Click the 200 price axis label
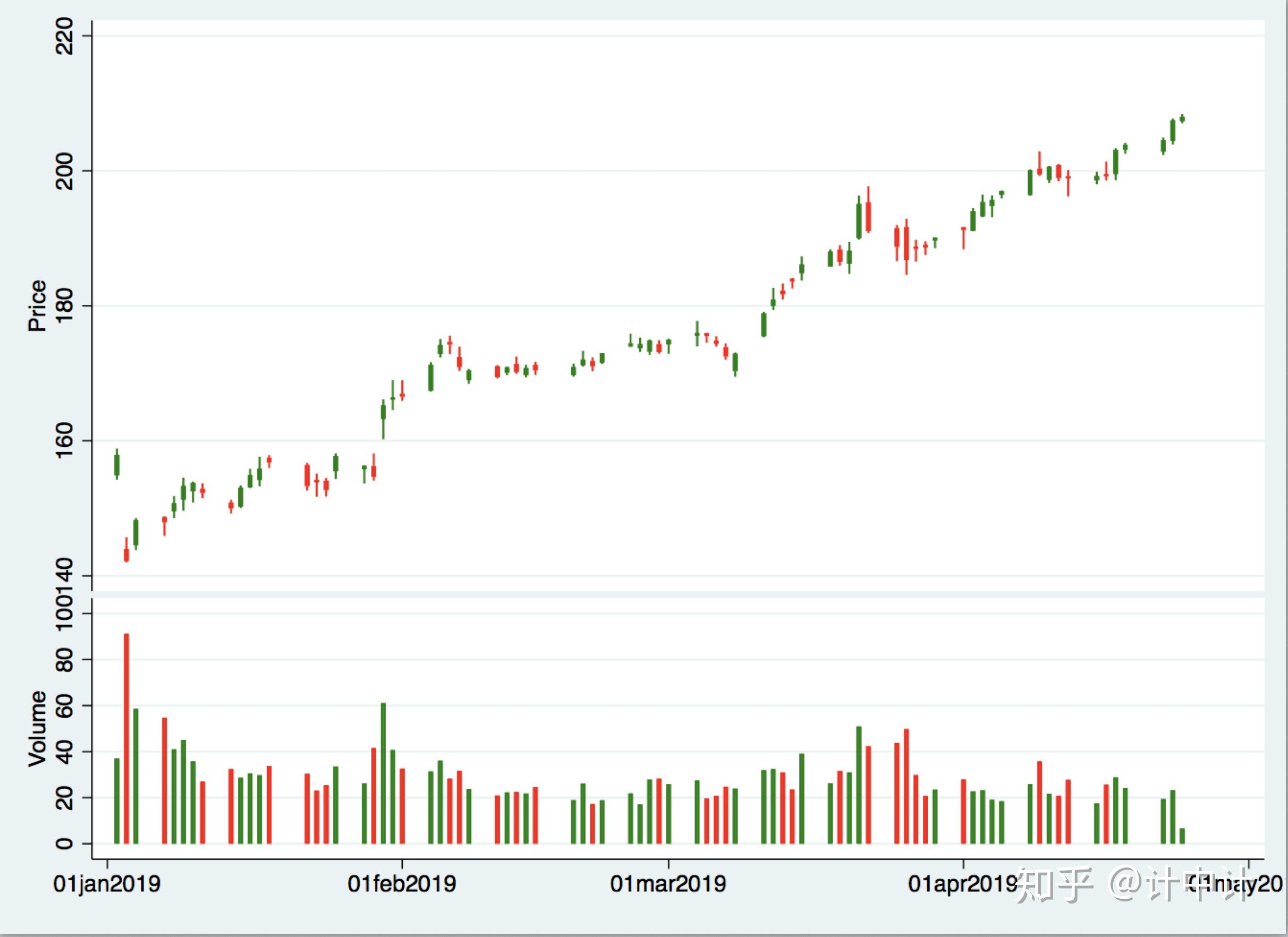 click(64, 171)
